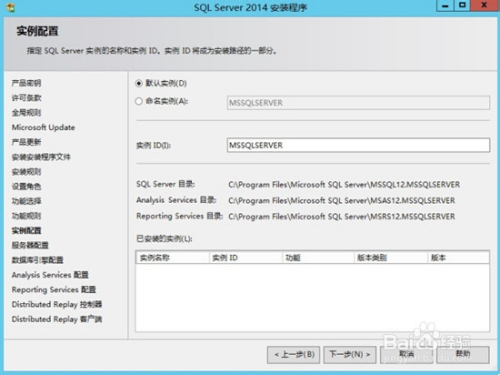This screenshot has height=375, width=500.
Task: Click the 实例 ID input field
Action: pos(358,145)
